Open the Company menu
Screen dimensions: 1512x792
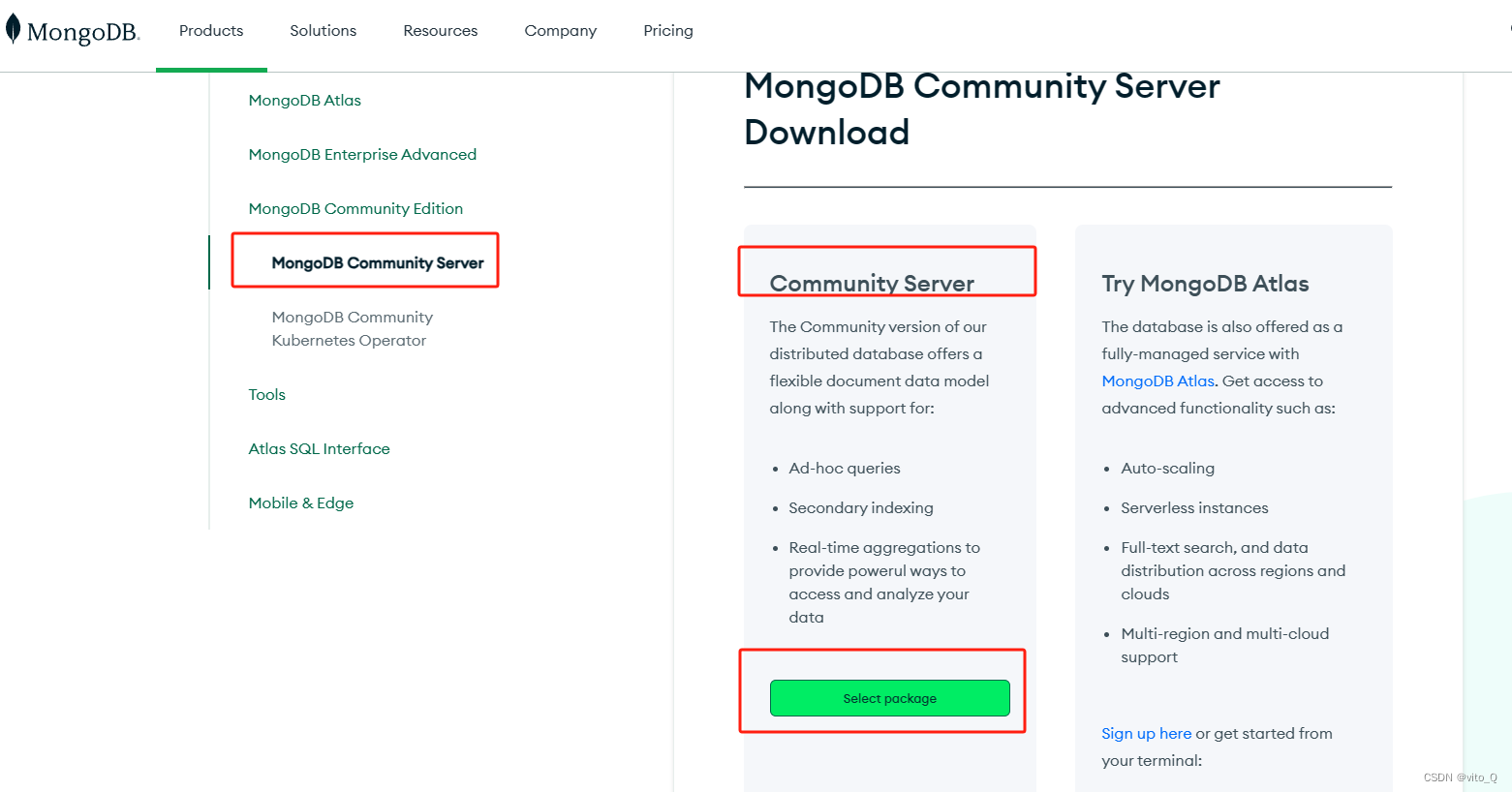tap(560, 30)
